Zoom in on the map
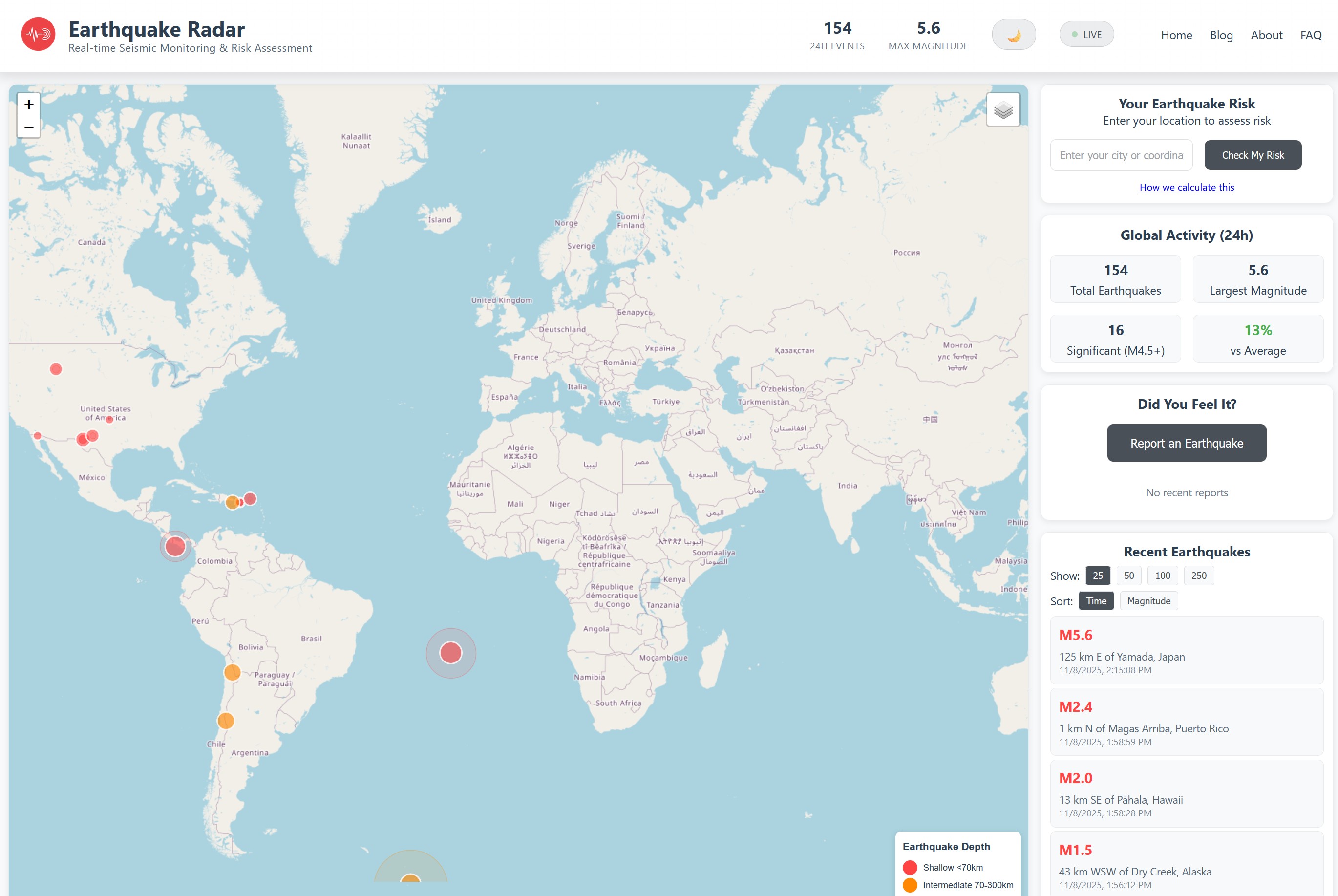Screen dimensions: 1338x896 28,105
